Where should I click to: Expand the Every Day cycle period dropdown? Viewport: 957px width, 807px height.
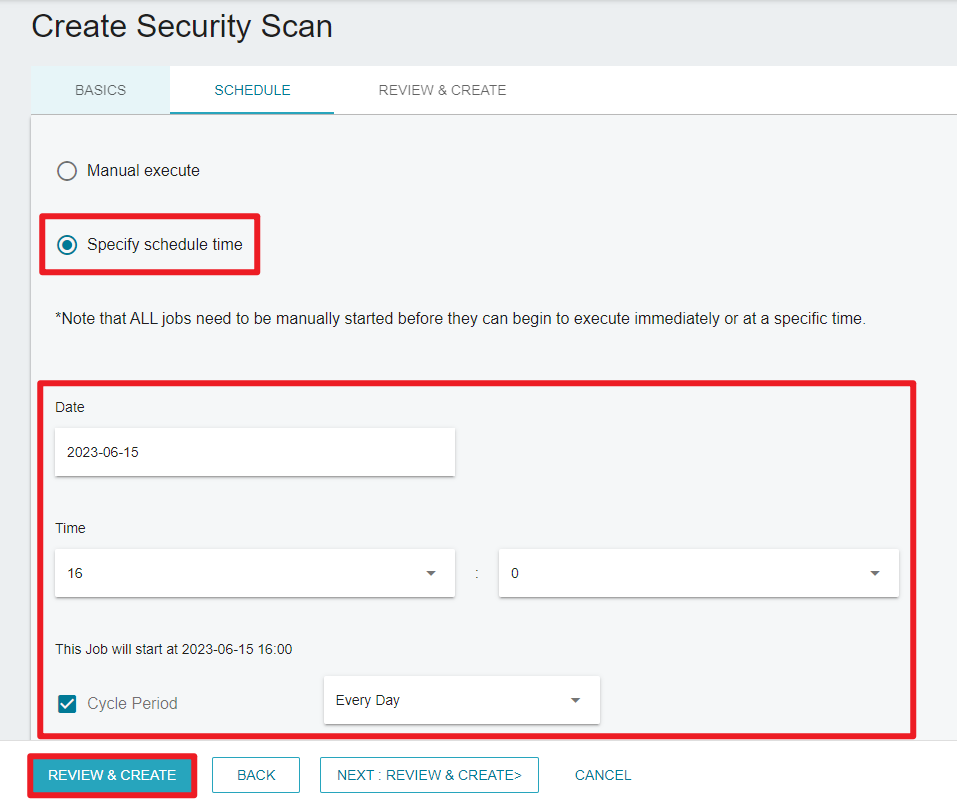461,700
